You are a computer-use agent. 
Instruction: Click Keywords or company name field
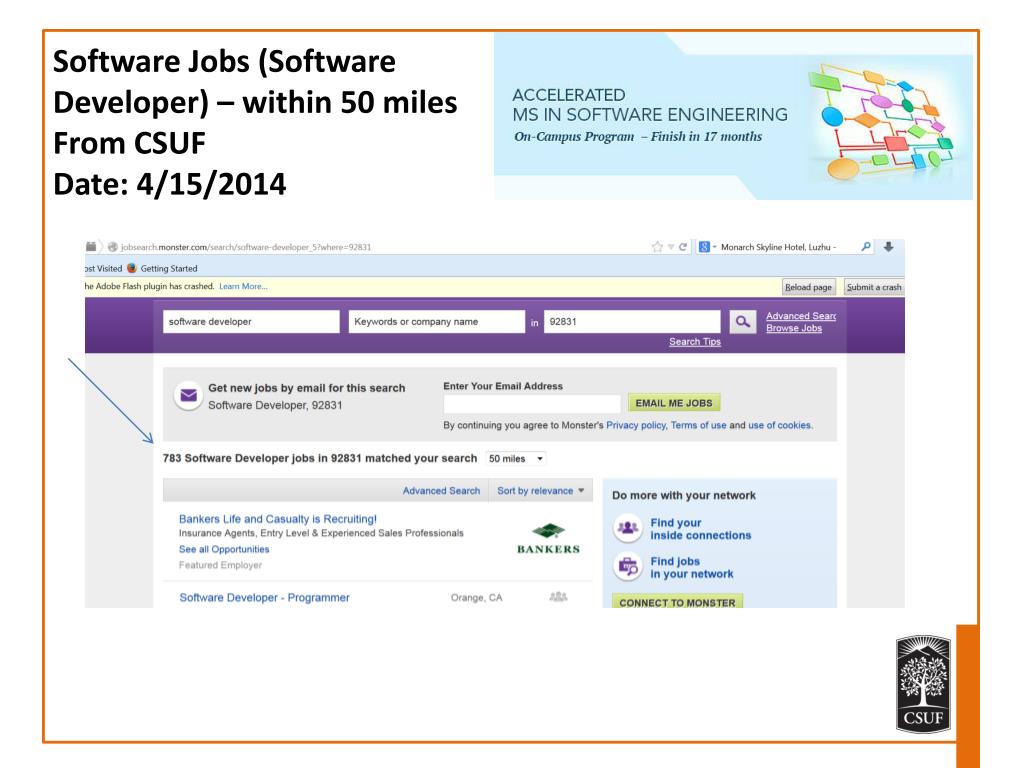437,322
